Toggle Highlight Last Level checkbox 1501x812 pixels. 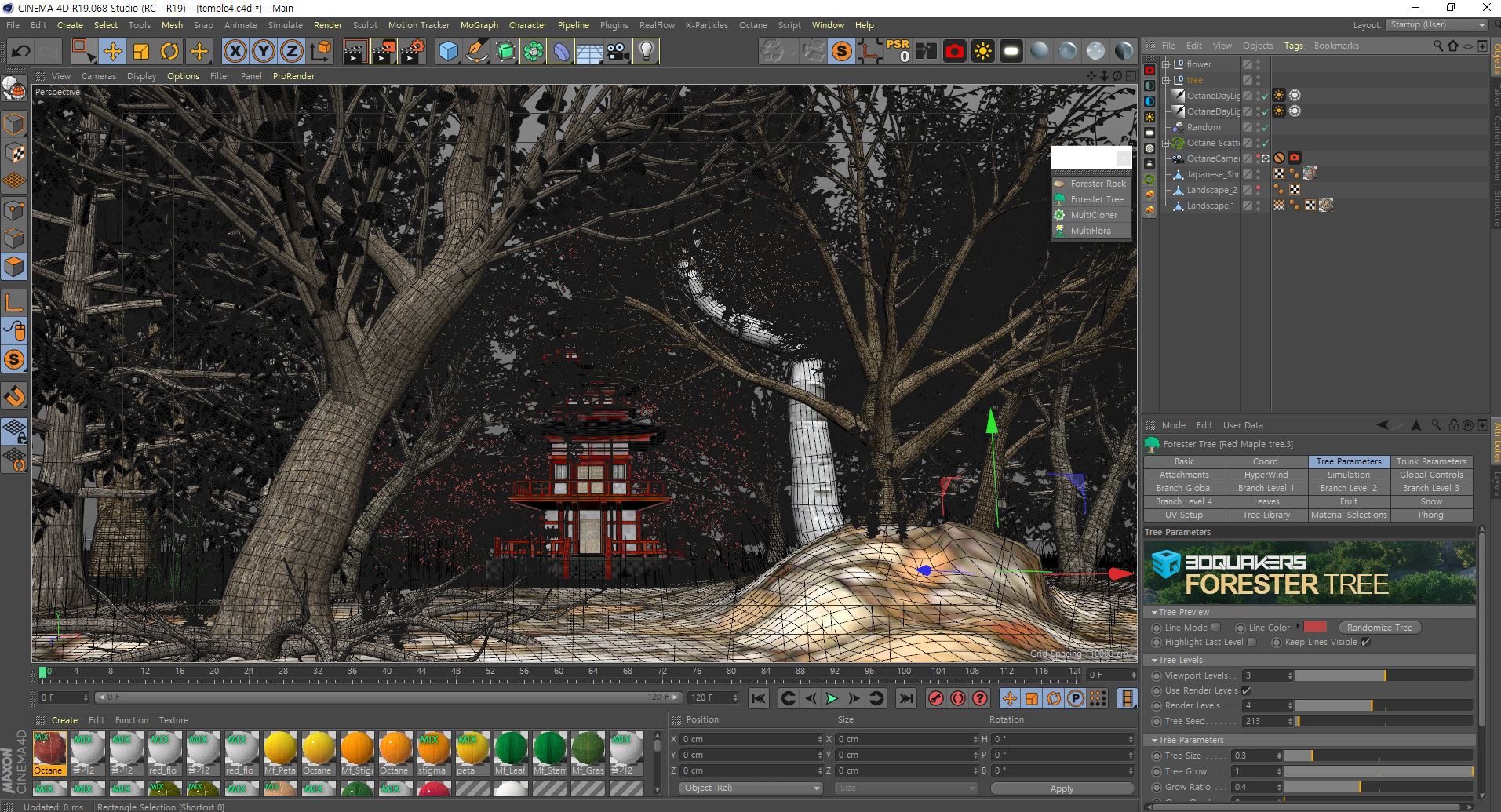click(1251, 642)
